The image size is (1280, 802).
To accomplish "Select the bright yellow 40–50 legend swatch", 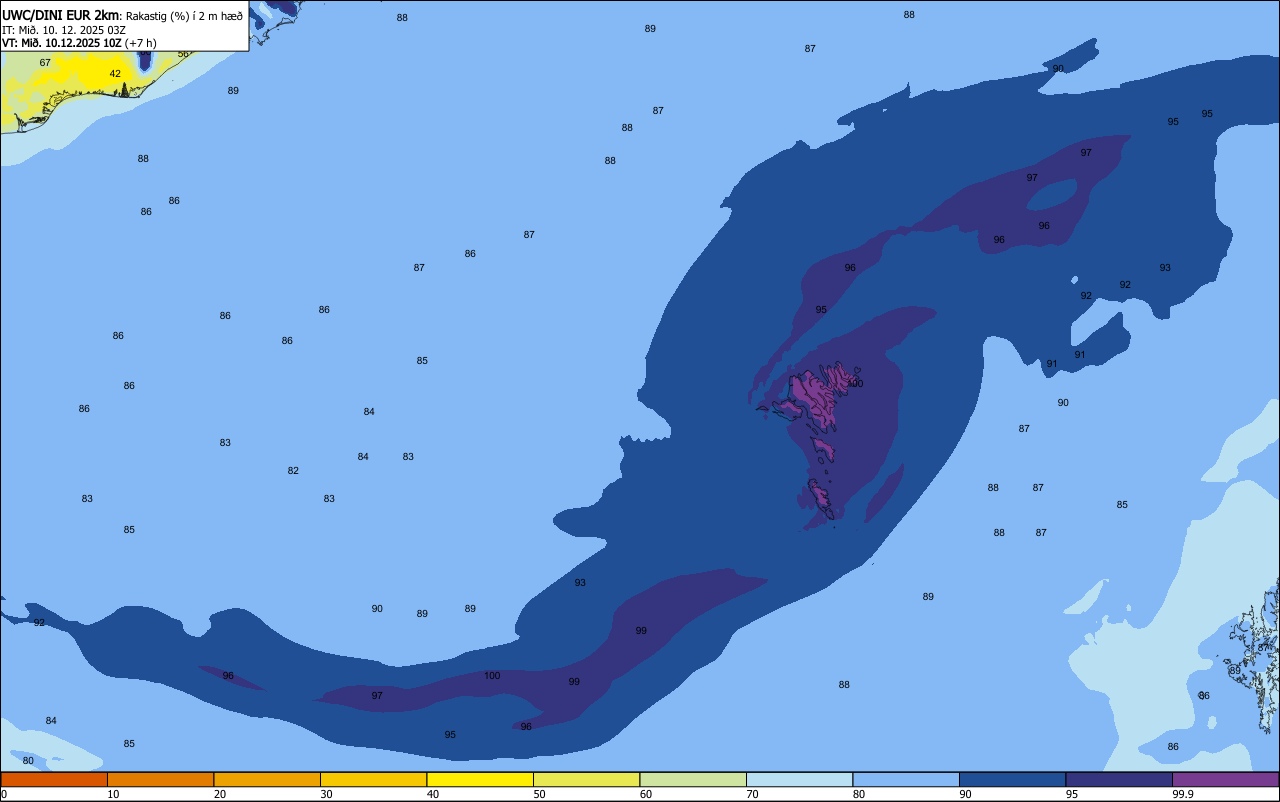I will (x=480, y=779).
